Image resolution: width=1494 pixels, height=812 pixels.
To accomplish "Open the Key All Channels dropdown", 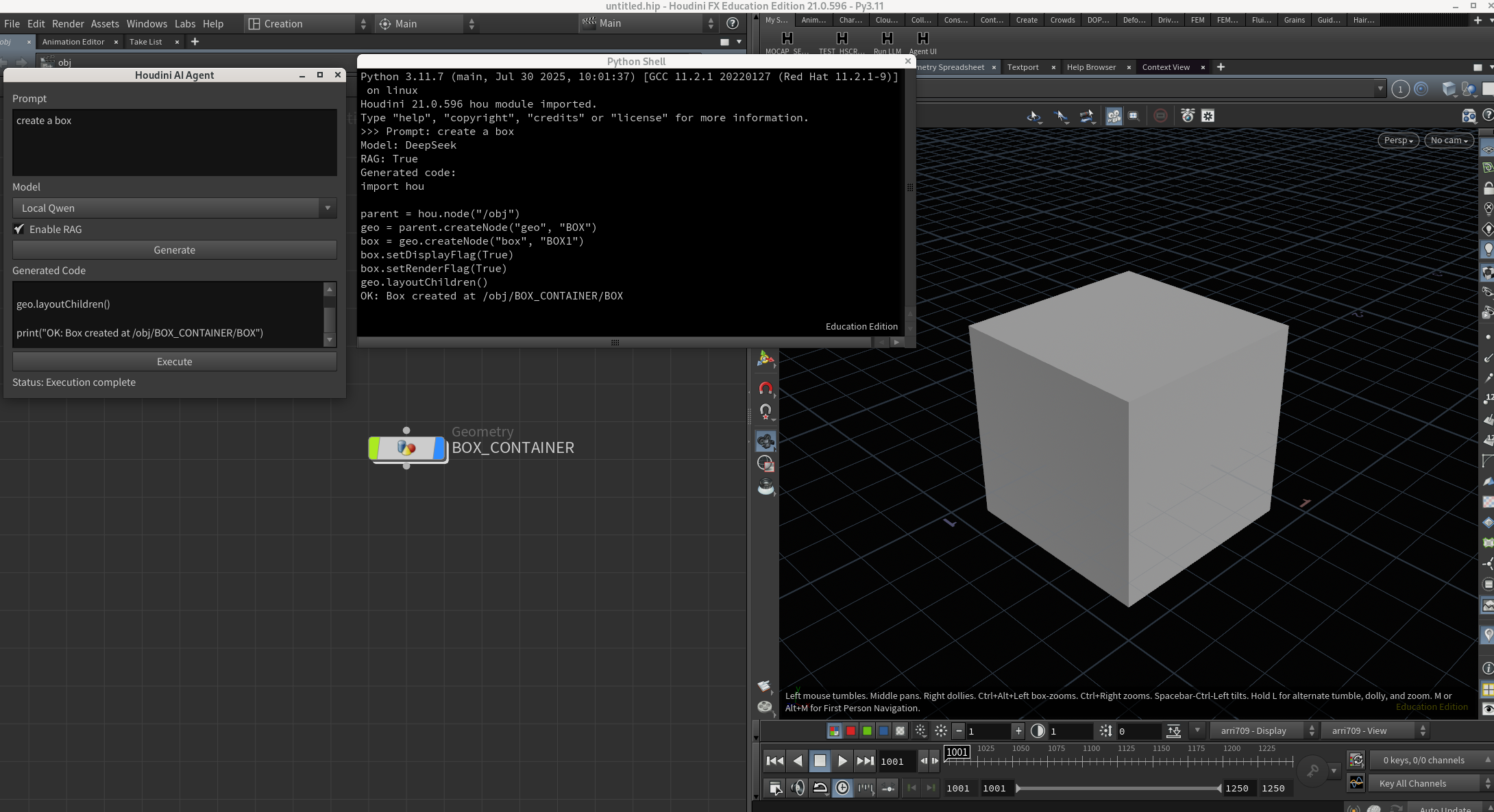I will pyautogui.click(x=1430, y=784).
